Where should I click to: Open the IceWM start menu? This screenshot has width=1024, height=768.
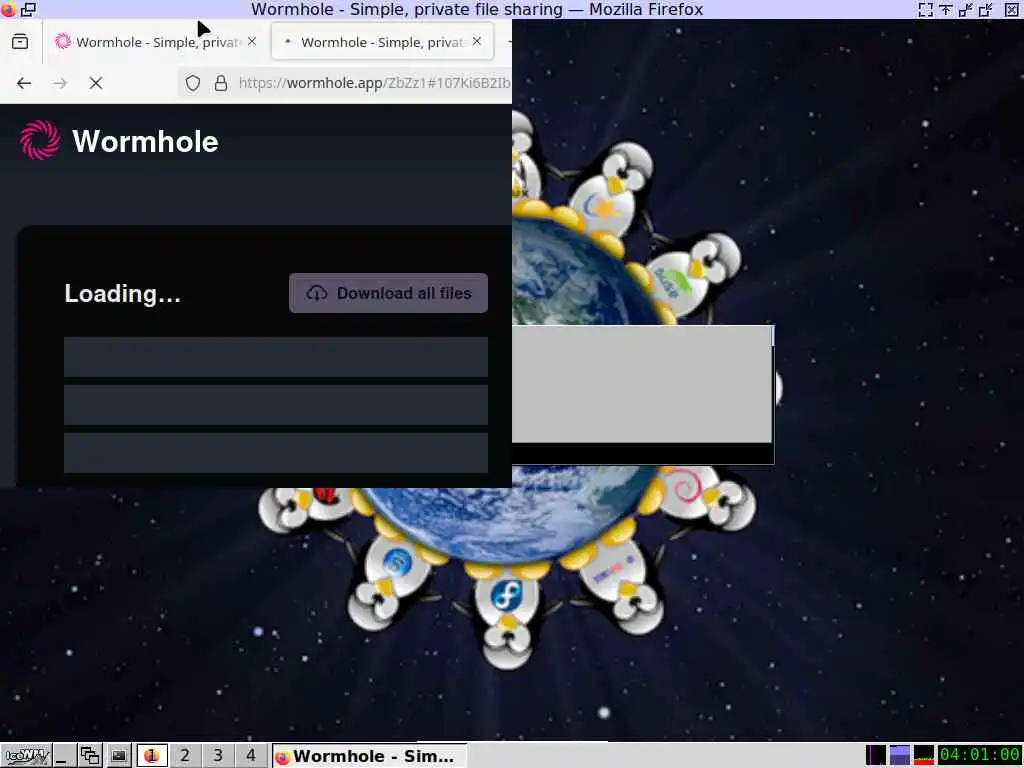coord(25,756)
